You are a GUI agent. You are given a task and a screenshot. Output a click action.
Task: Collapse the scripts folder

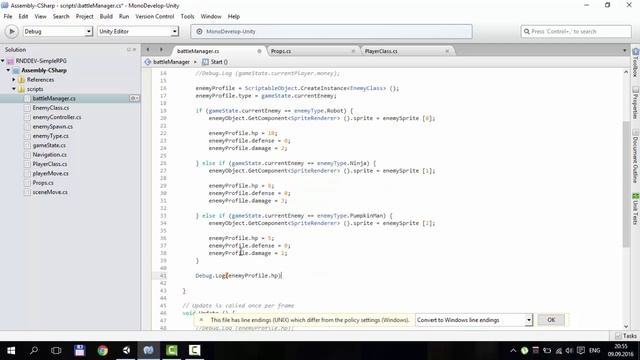click(x=14, y=89)
